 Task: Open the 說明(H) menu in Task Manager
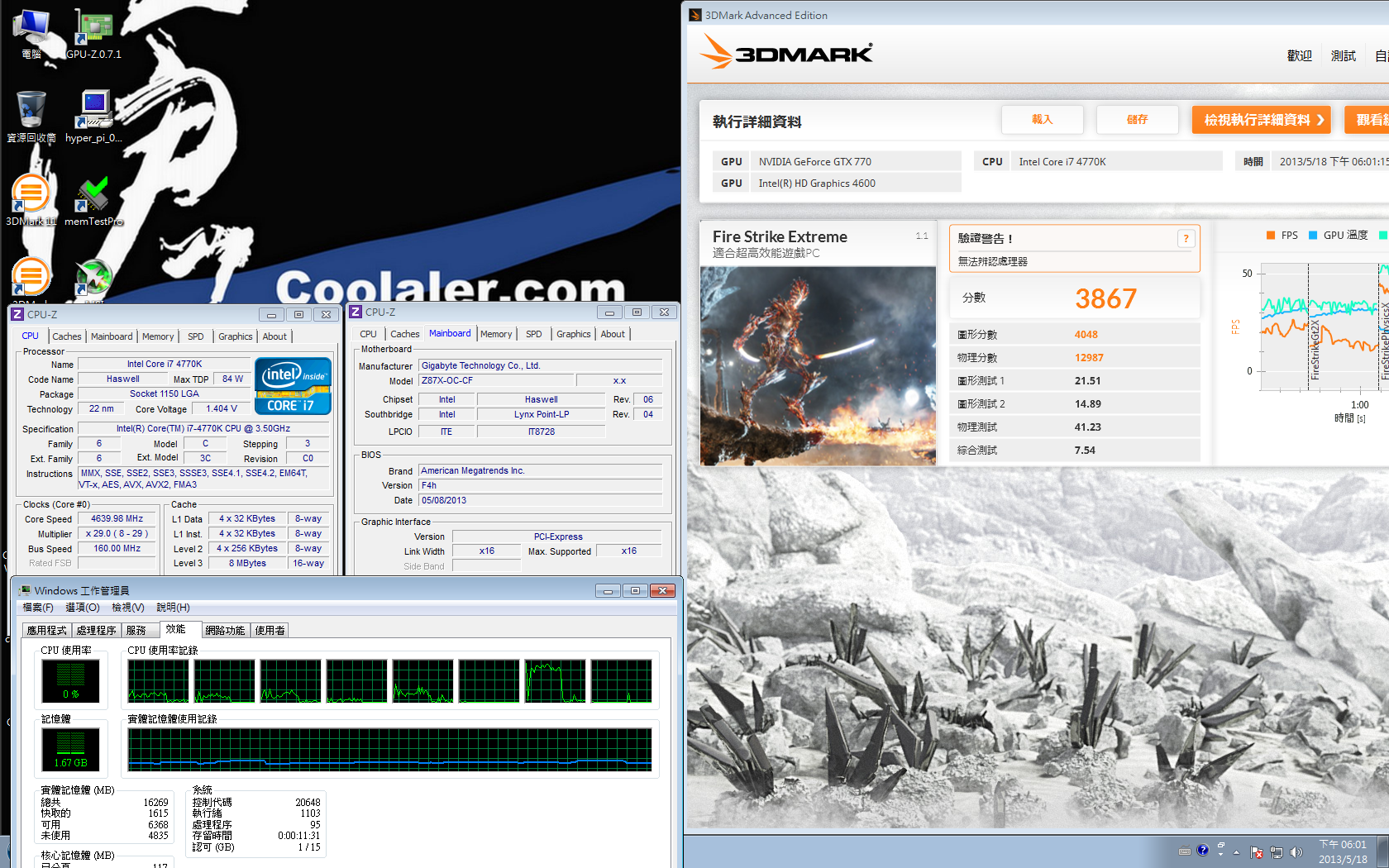174,608
